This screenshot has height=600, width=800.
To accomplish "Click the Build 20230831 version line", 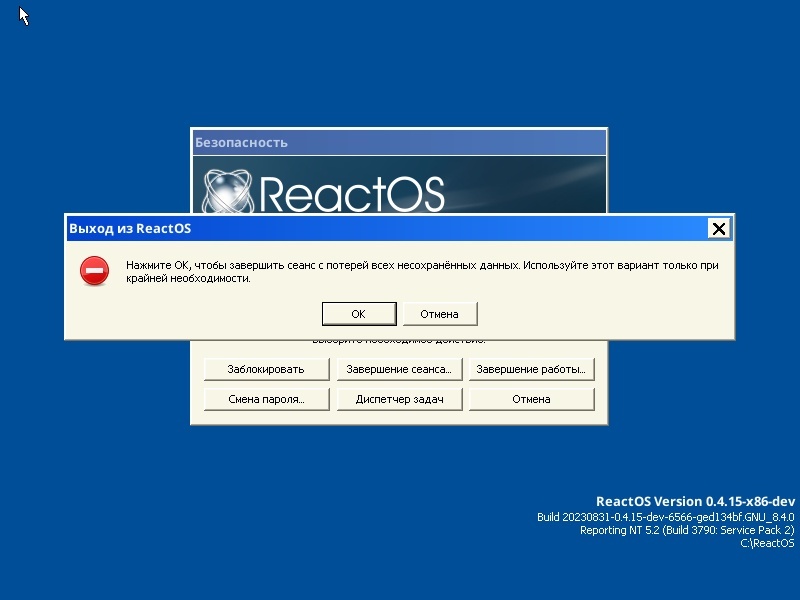I will 665,516.
